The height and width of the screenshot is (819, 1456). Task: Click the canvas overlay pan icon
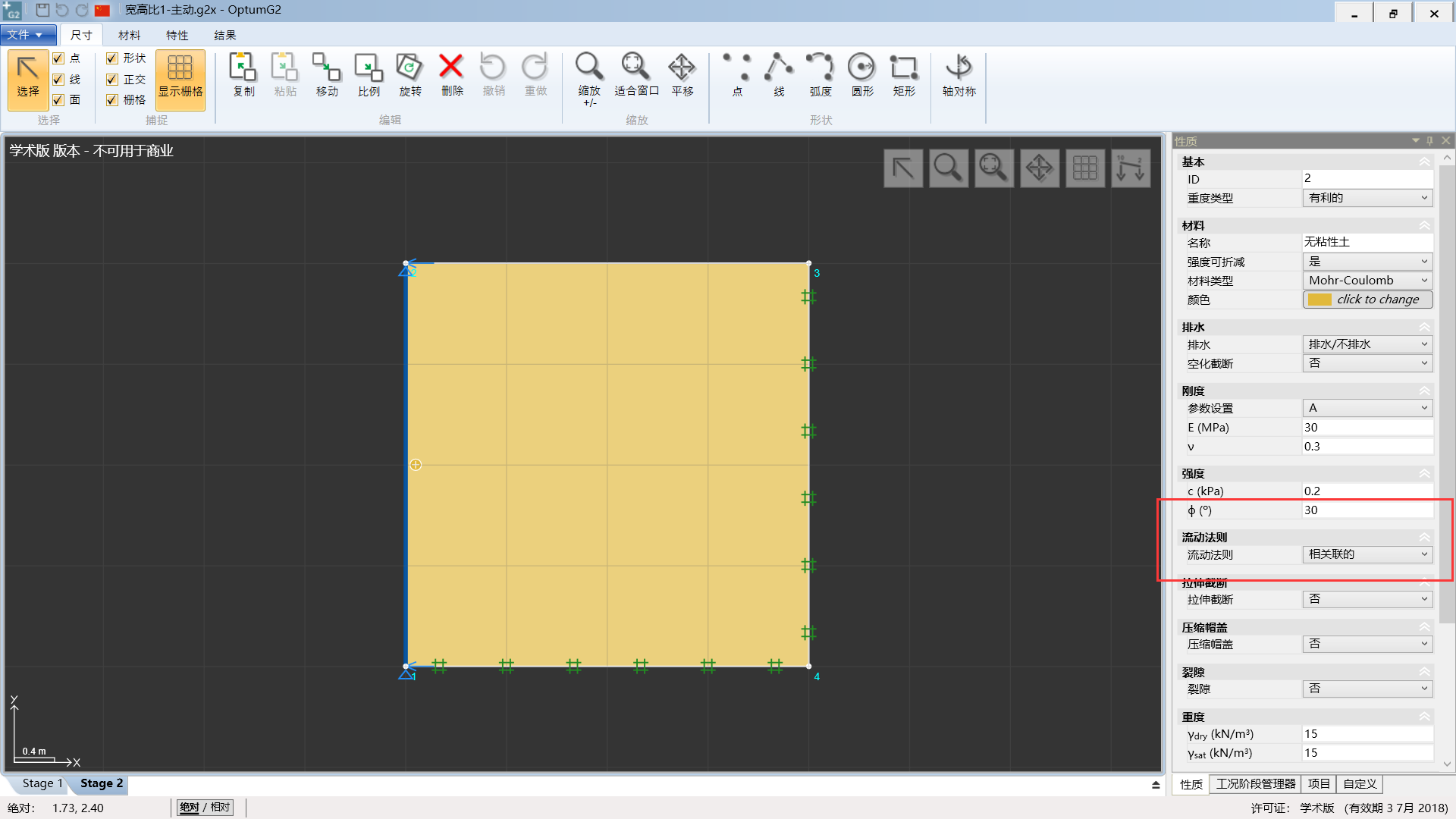coord(1040,168)
